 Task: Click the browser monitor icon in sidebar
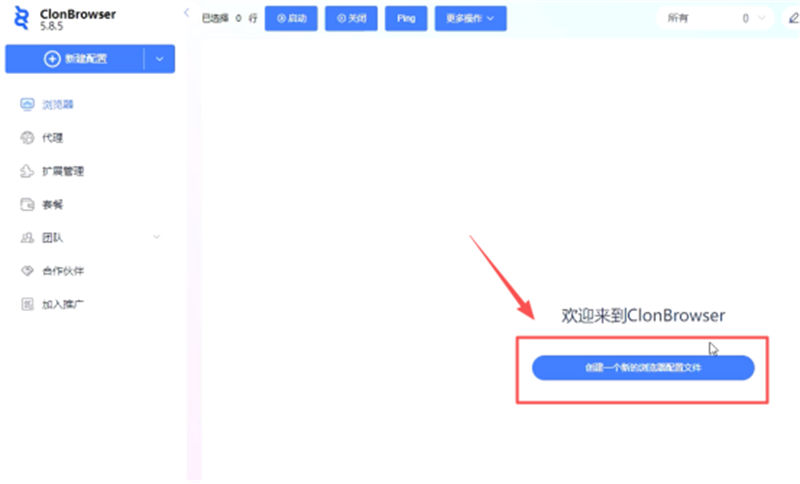coord(27,105)
